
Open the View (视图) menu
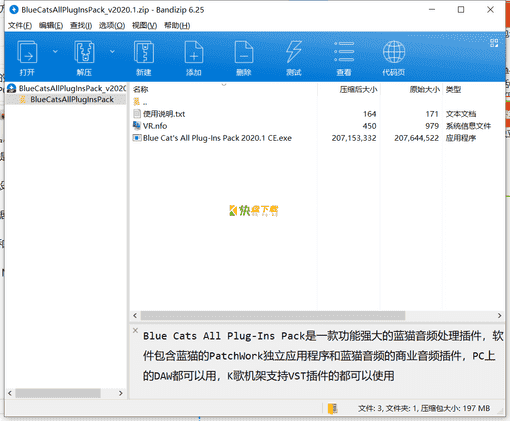point(144,25)
